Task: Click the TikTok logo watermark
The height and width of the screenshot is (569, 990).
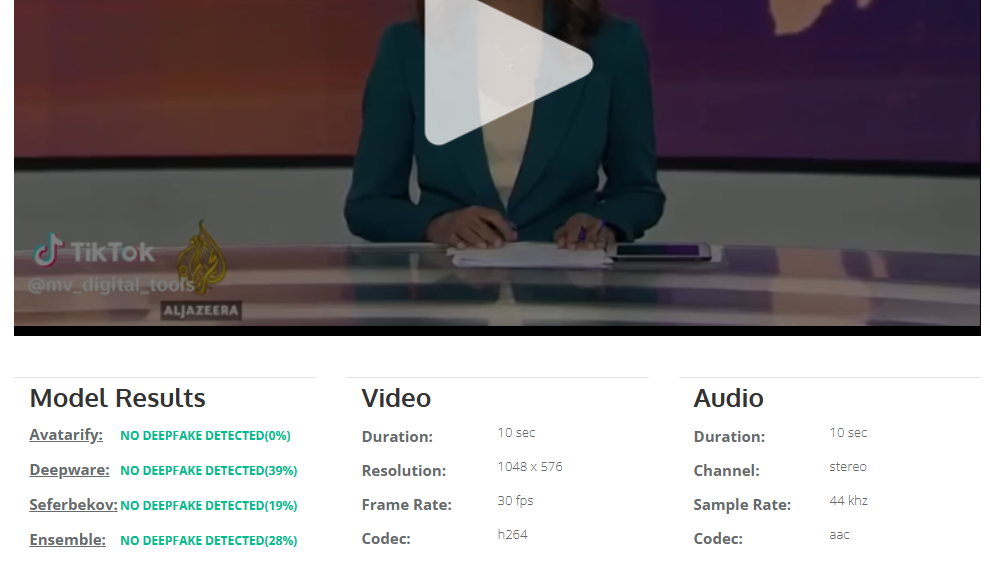Action: pyautogui.click(x=94, y=252)
